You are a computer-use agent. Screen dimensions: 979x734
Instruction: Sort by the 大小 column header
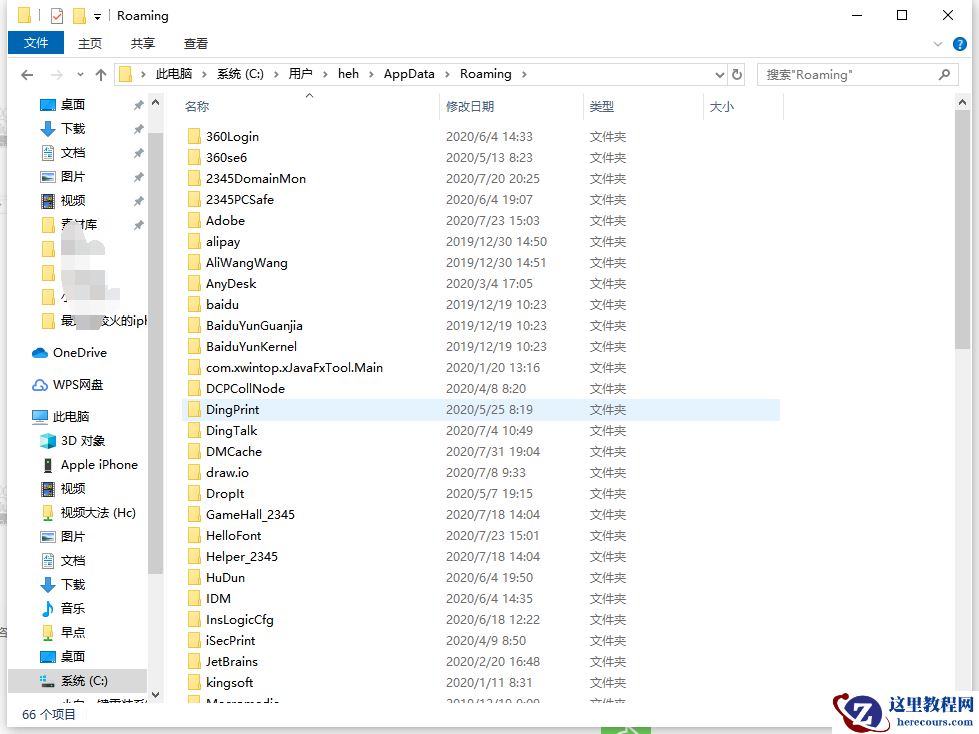[721, 107]
